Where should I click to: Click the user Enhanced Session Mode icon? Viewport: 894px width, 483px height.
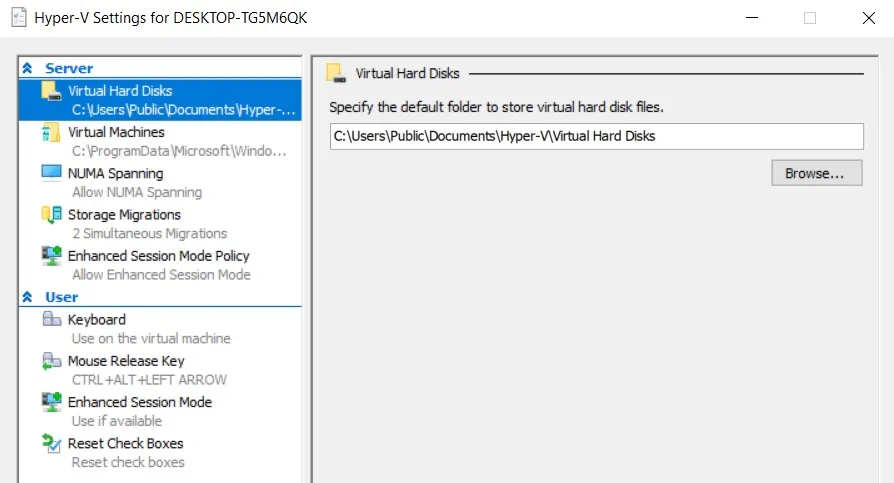coord(51,402)
